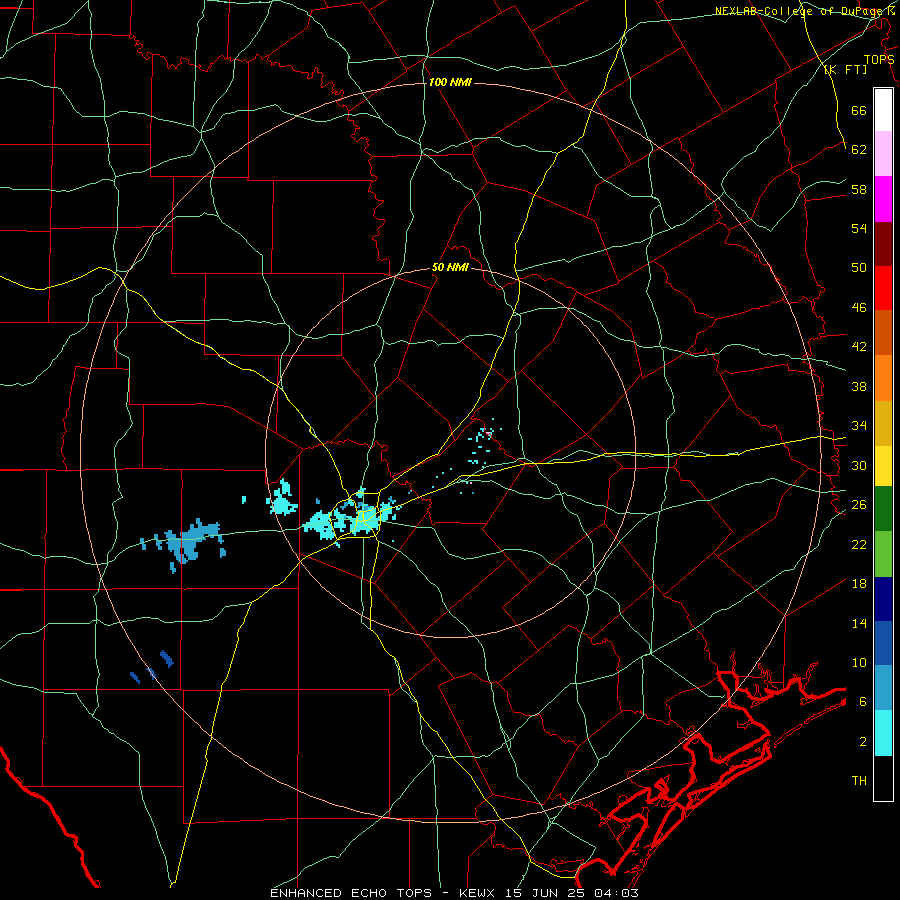Click the cyan band between 2 and 6
Image resolution: width=900 pixels, height=900 pixels.
(883, 733)
